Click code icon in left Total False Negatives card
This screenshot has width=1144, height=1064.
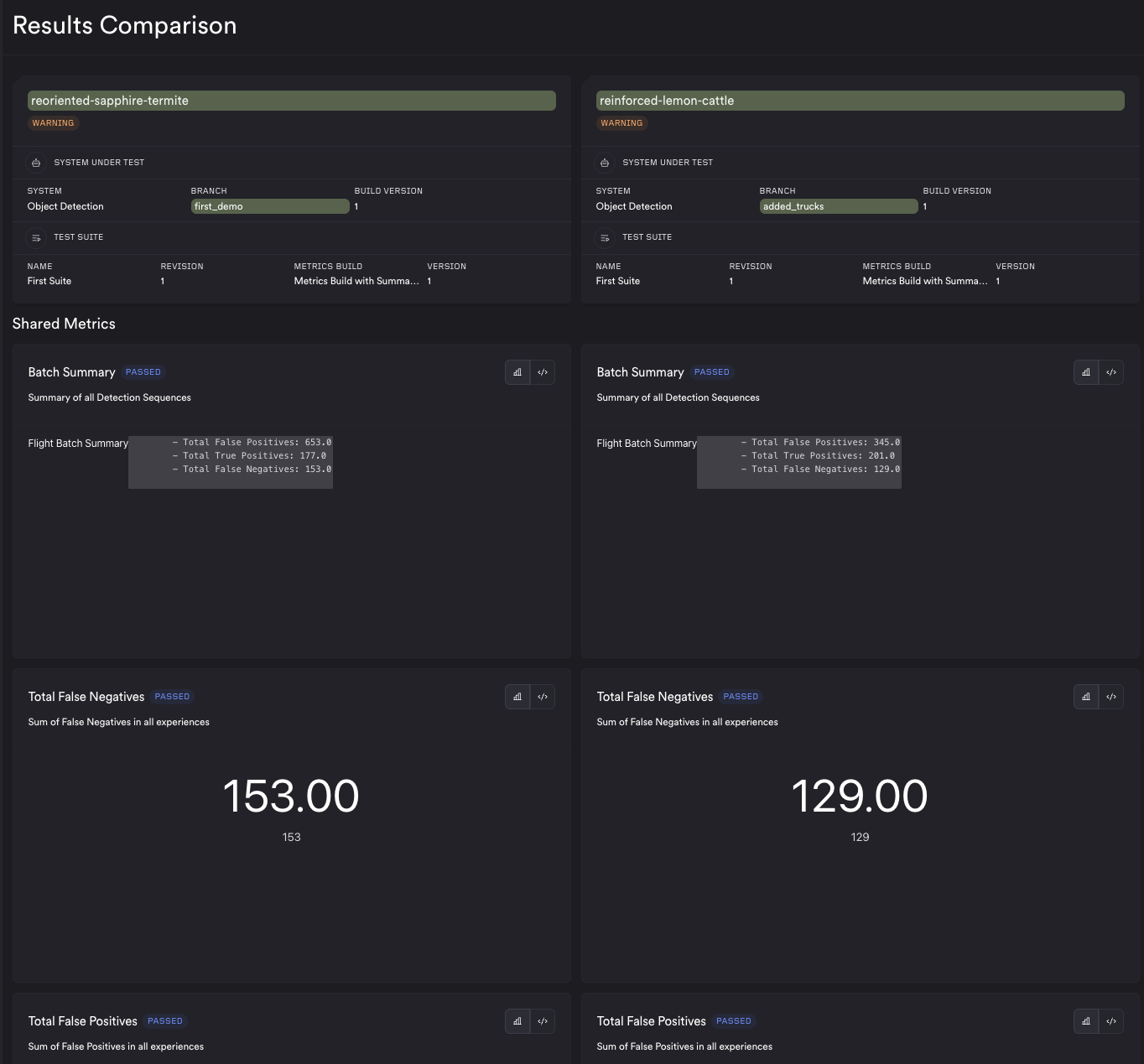coord(543,697)
